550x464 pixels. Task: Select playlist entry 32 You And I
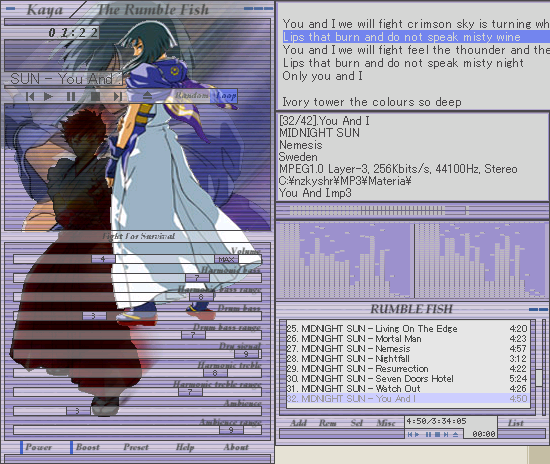pos(407,398)
